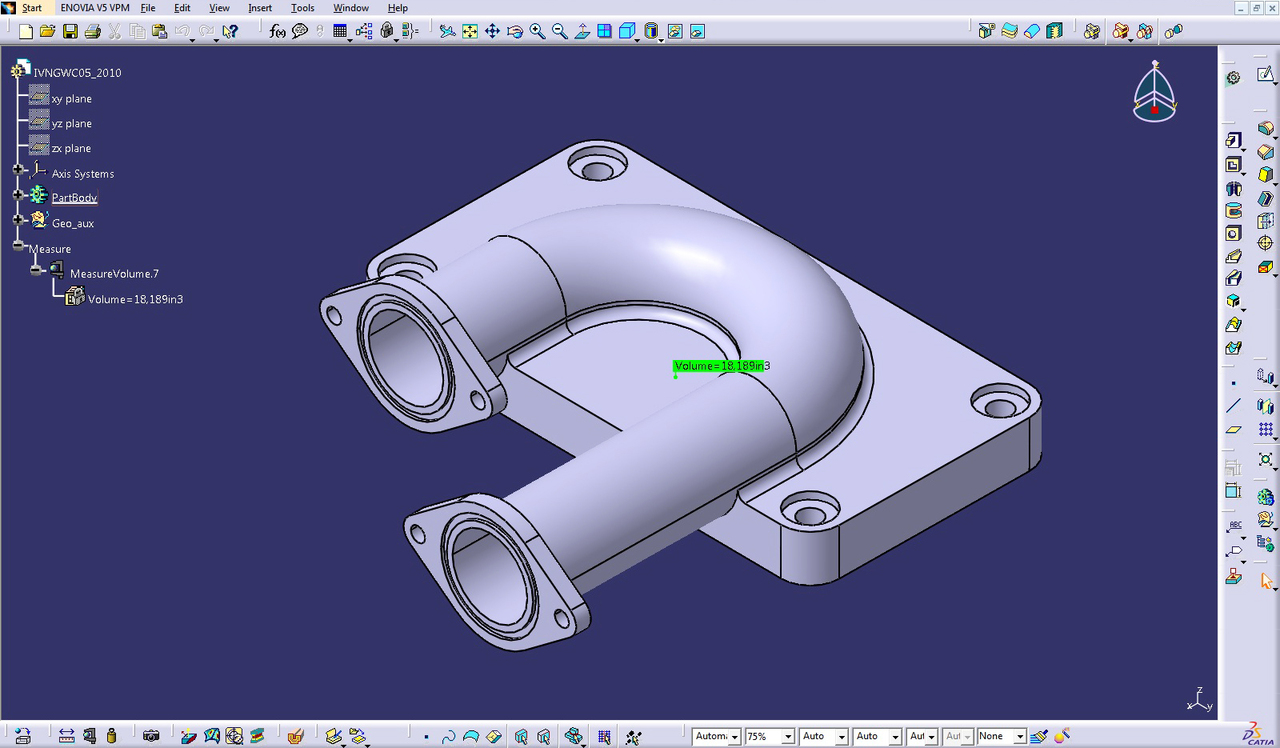
Task: Open the Start menu
Action: [32, 8]
